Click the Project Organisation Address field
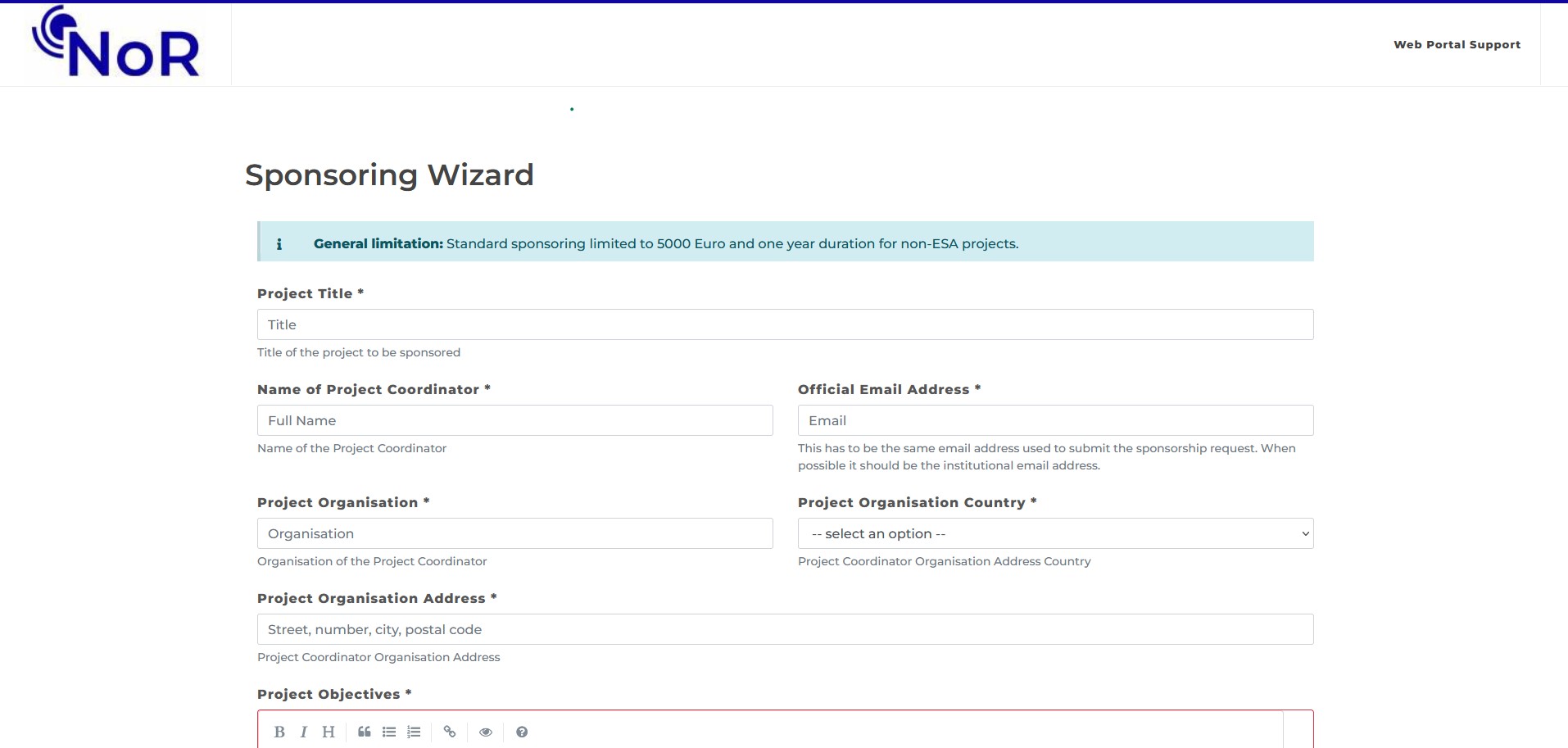Screen dimensions: 1568x748 click(x=785, y=629)
